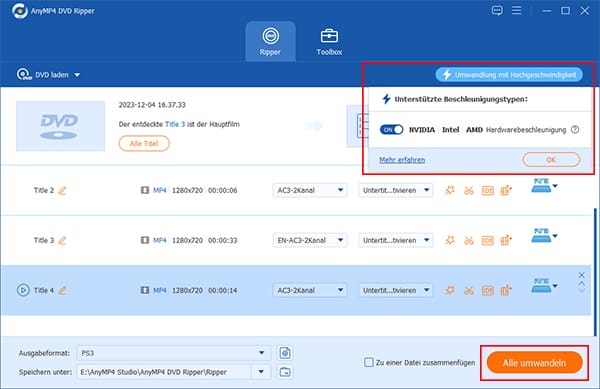Click the effects star icon for Title 4
Viewport: 600px width, 389px height.
pos(450,290)
